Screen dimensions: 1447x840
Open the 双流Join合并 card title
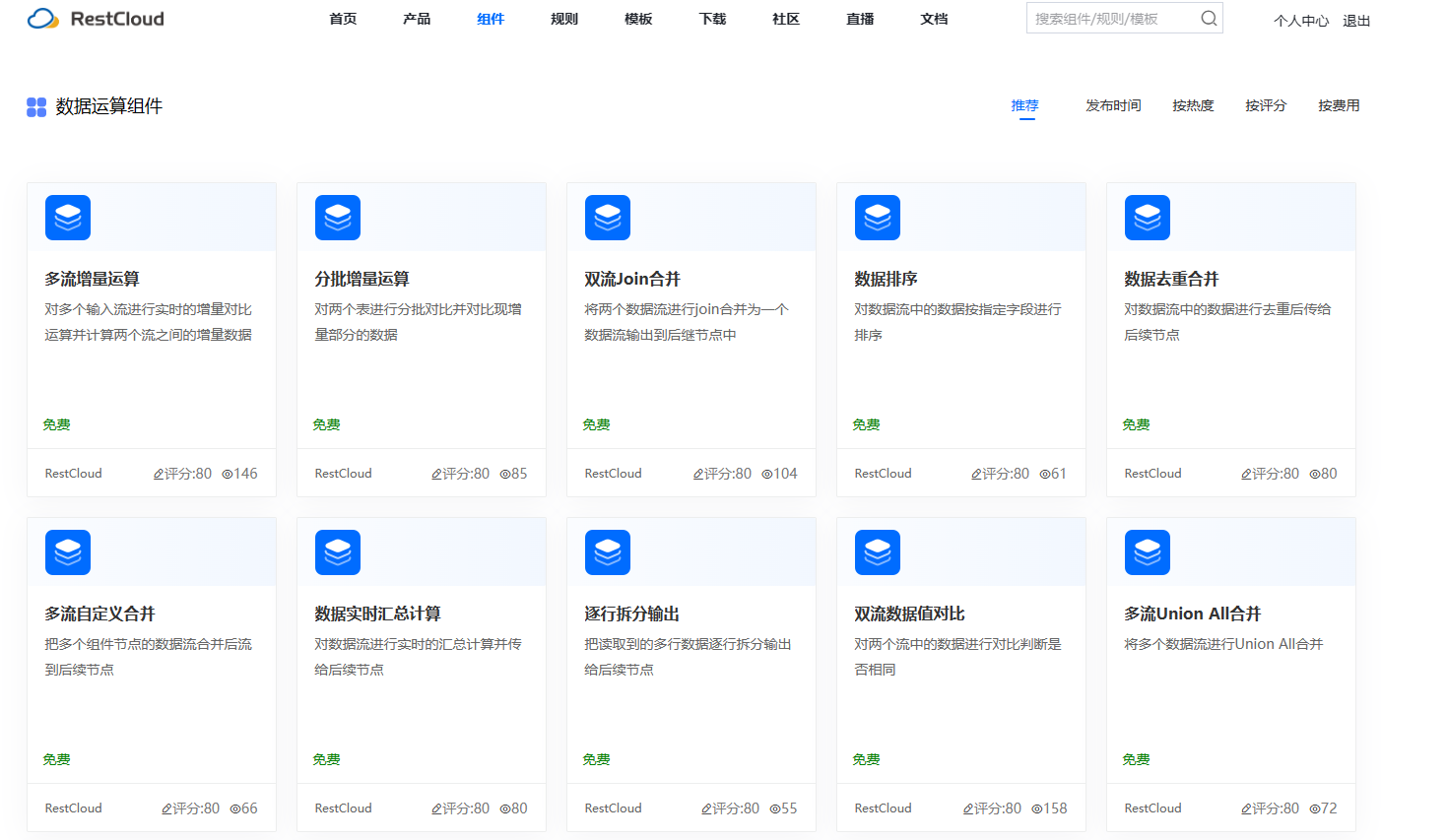point(632,280)
